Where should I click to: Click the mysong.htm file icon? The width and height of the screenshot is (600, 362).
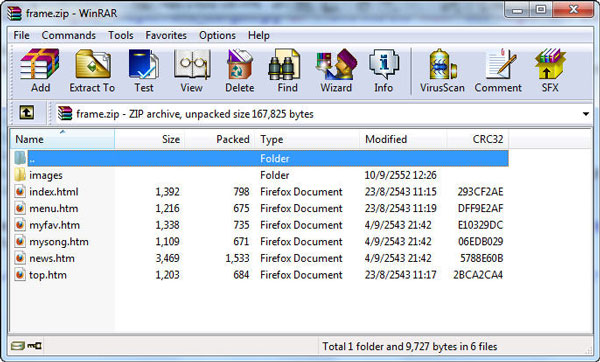(20, 241)
